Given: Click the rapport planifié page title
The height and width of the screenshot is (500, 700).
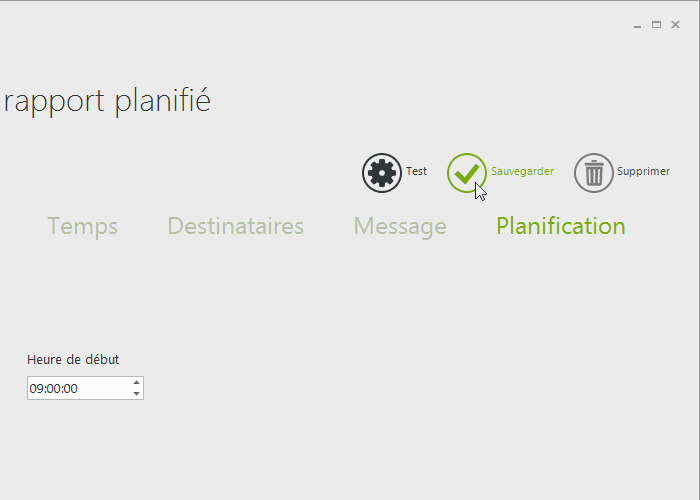Looking at the screenshot, I should [x=107, y=101].
